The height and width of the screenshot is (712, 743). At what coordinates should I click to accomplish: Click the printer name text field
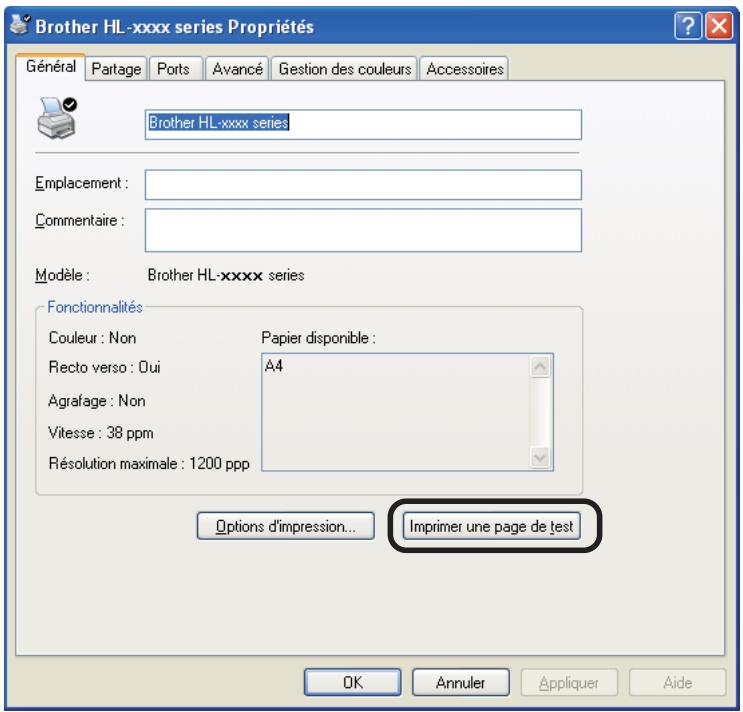[363, 125]
